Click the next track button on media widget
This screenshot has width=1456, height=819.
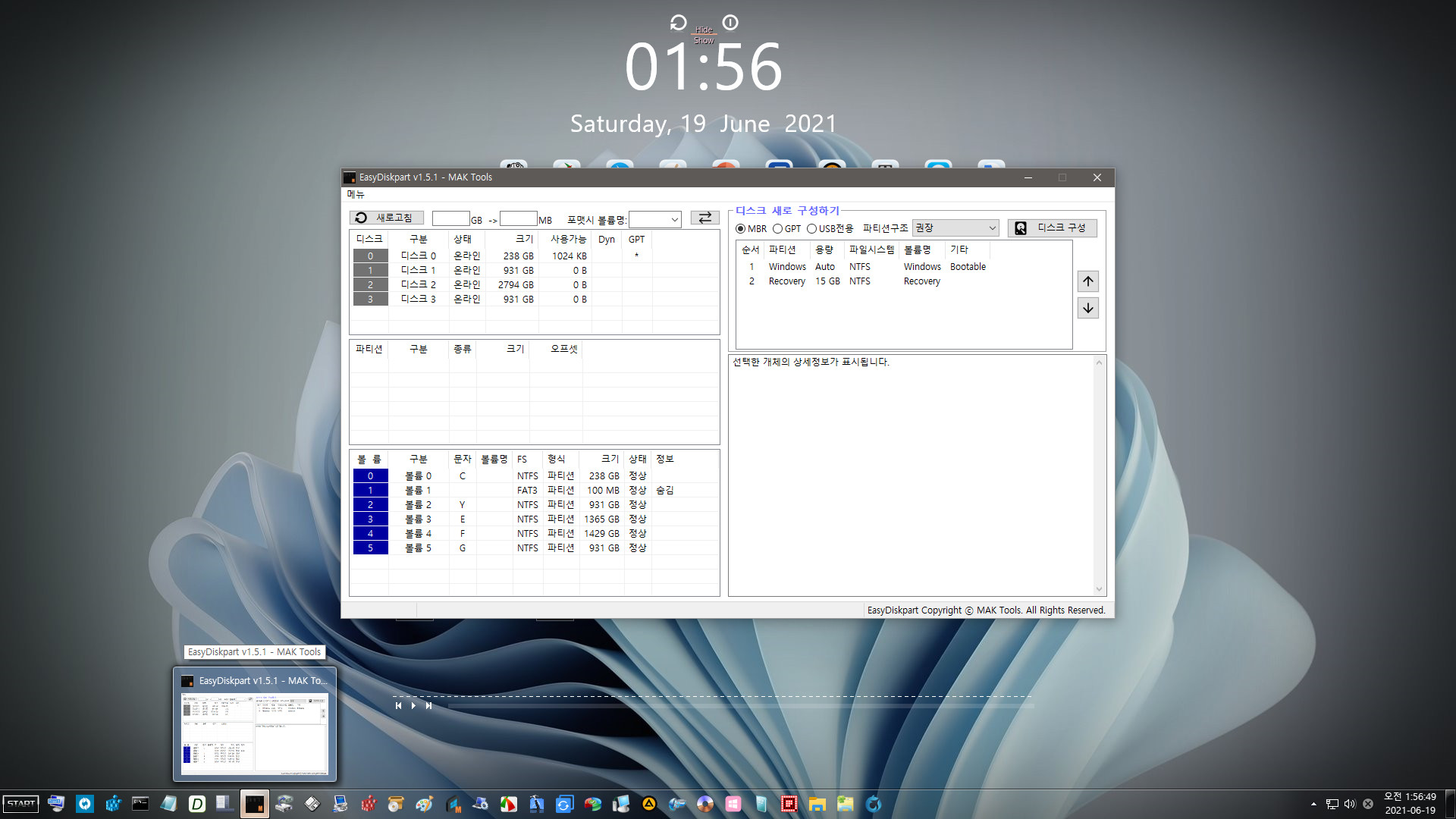pyautogui.click(x=428, y=705)
